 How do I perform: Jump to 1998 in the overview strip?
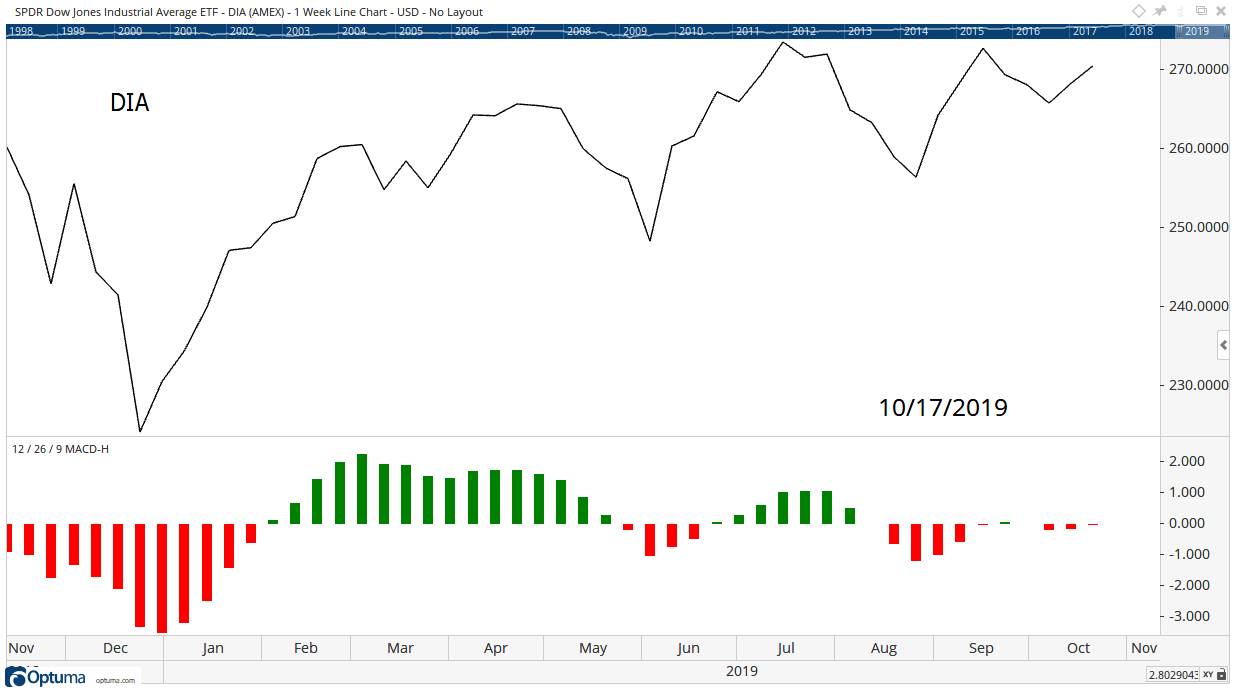19,31
